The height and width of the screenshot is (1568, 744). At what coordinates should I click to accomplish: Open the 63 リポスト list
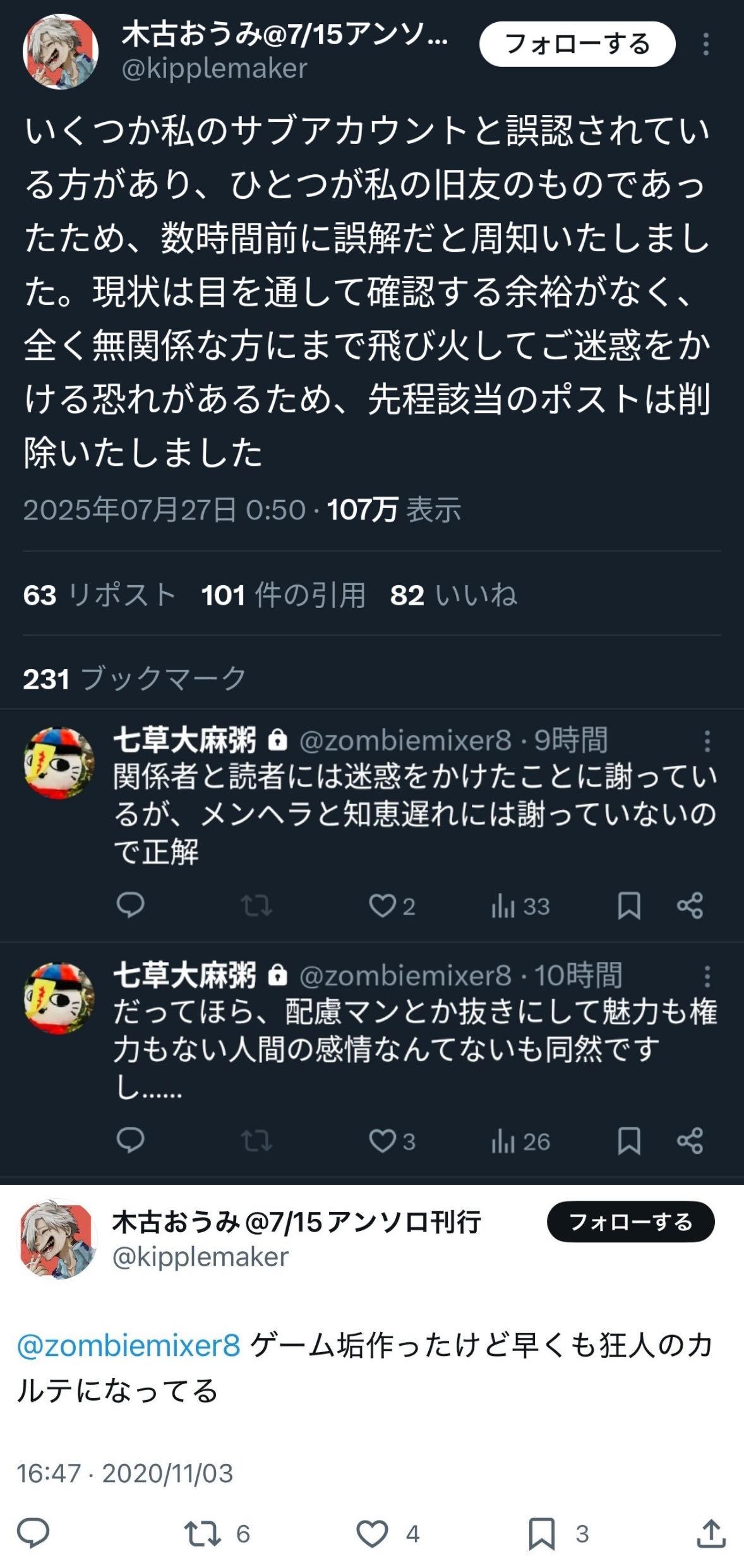pyautogui.click(x=99, y=595)
